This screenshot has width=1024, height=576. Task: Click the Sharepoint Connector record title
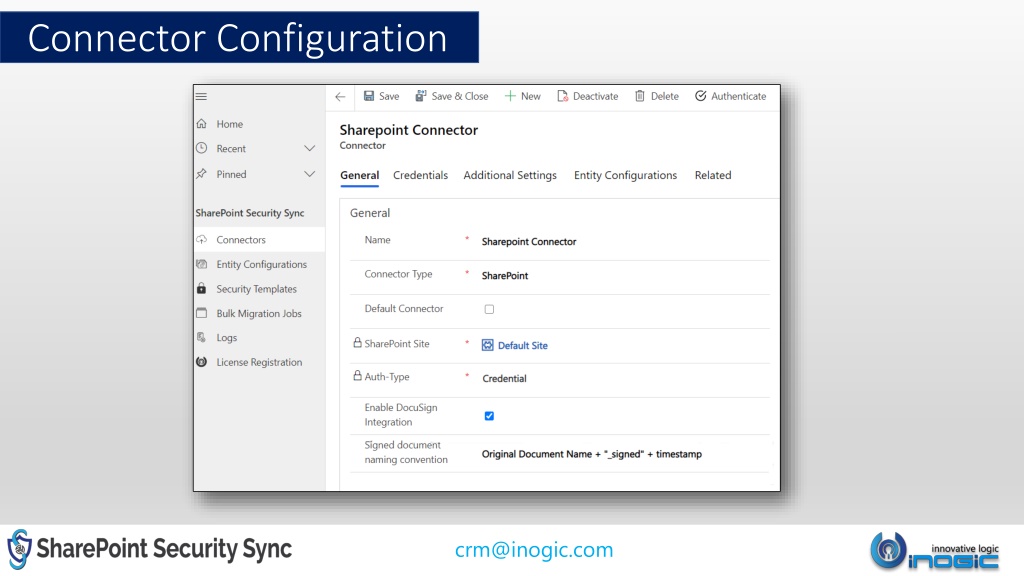coord(409,130)
